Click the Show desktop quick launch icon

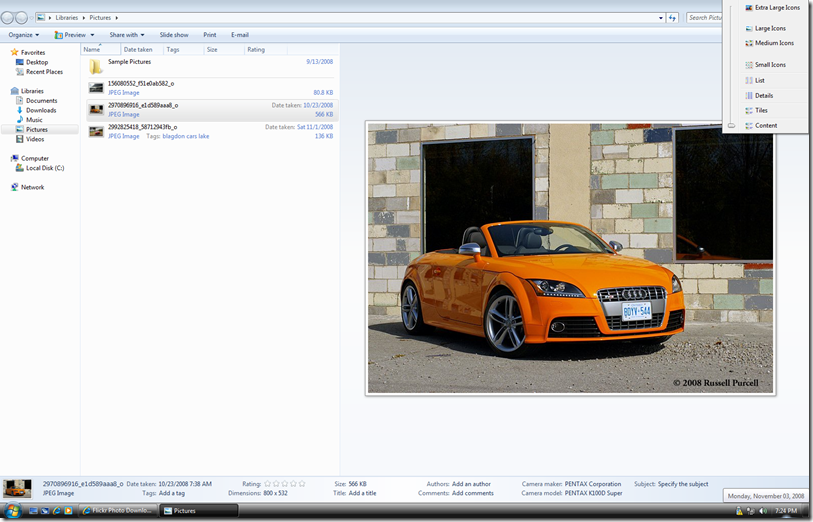34,511
